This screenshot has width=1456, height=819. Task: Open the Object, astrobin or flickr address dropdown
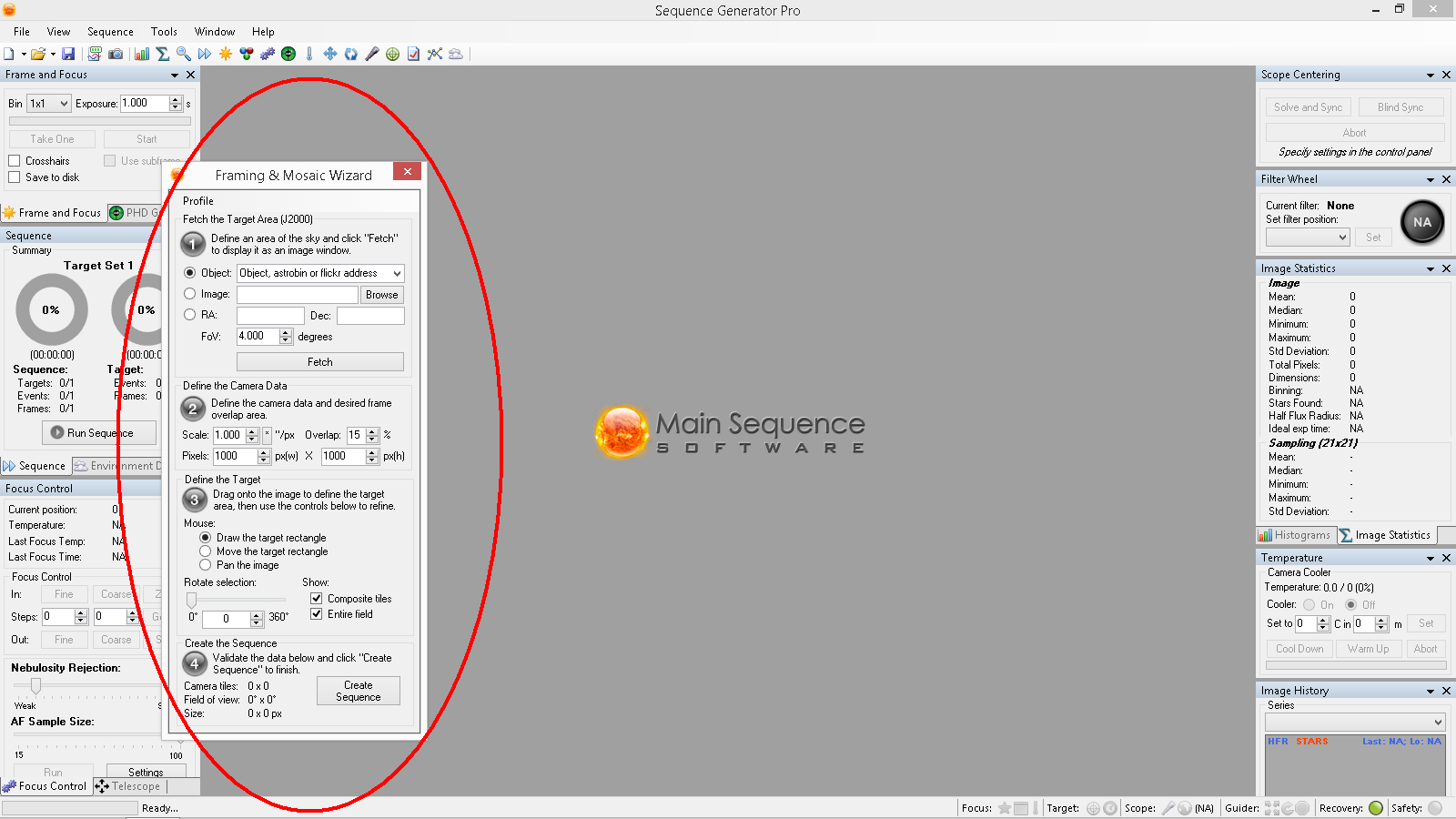pyautogui.click(x=320, y=273)
